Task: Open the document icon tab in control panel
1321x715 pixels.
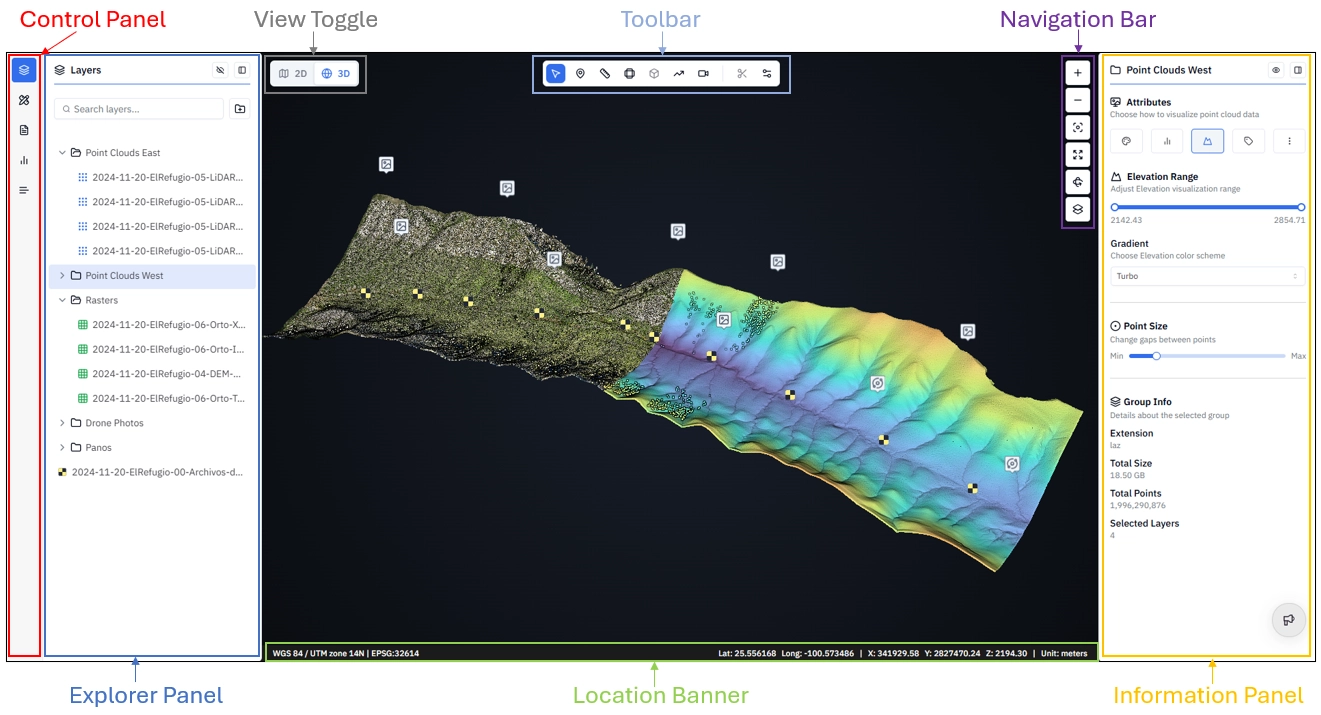Action: (x=24, y=130)
